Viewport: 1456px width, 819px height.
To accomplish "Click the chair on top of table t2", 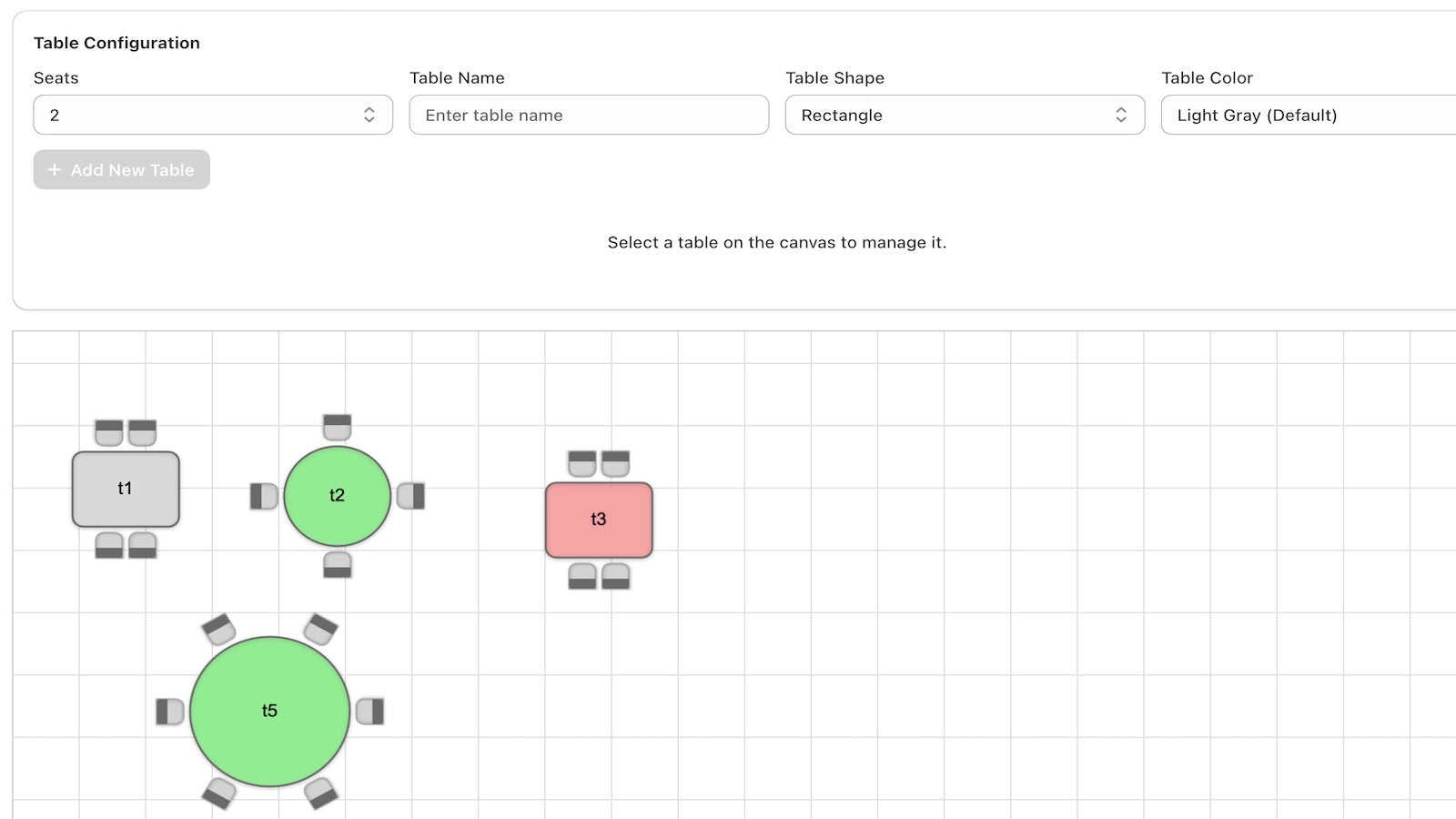I will tap(338, 427).
